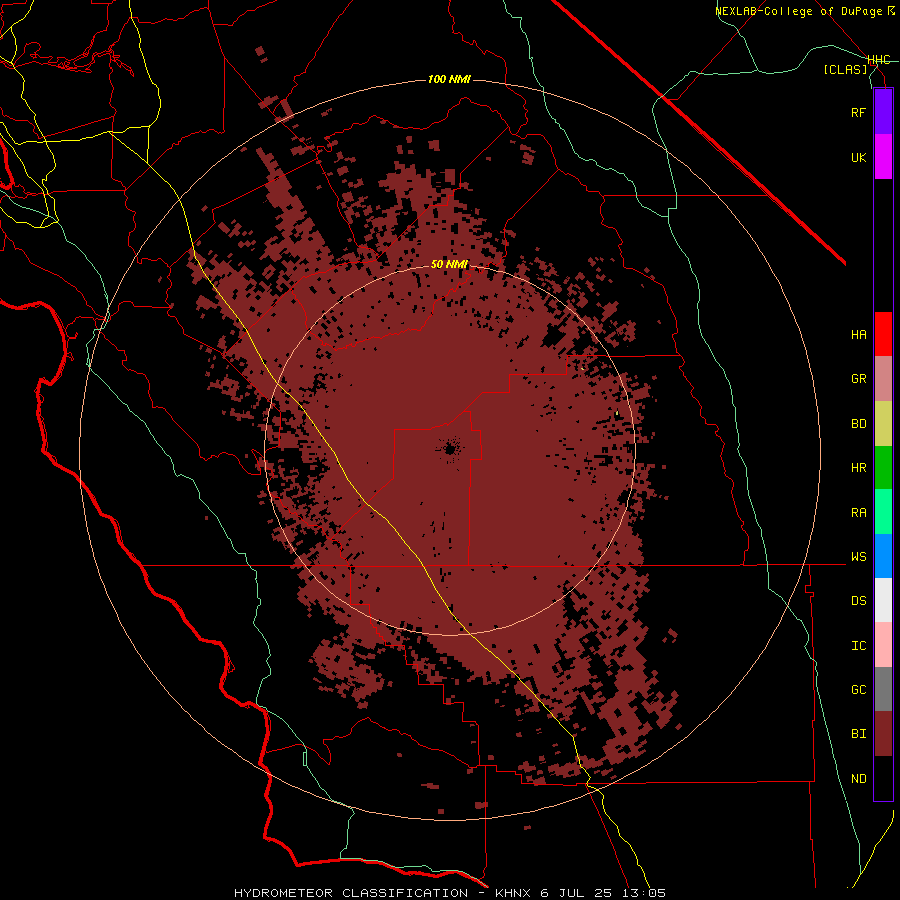Viewport: 900px width, 900px height.
Task: Click the NEXLAB-College of DuPage text
Action: click(x=800, y=11)
